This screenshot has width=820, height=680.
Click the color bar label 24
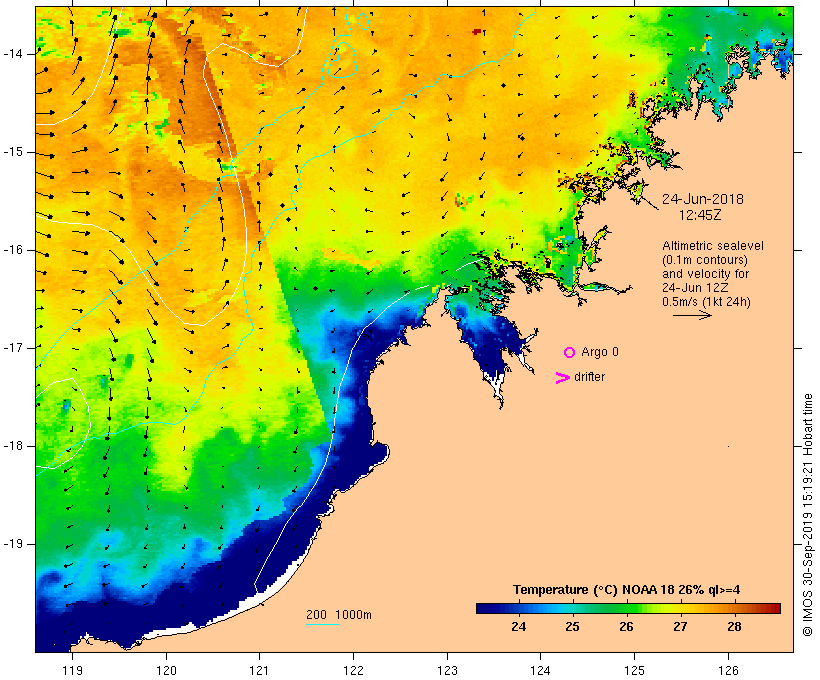pyautogui.click(x=518, y=627)
